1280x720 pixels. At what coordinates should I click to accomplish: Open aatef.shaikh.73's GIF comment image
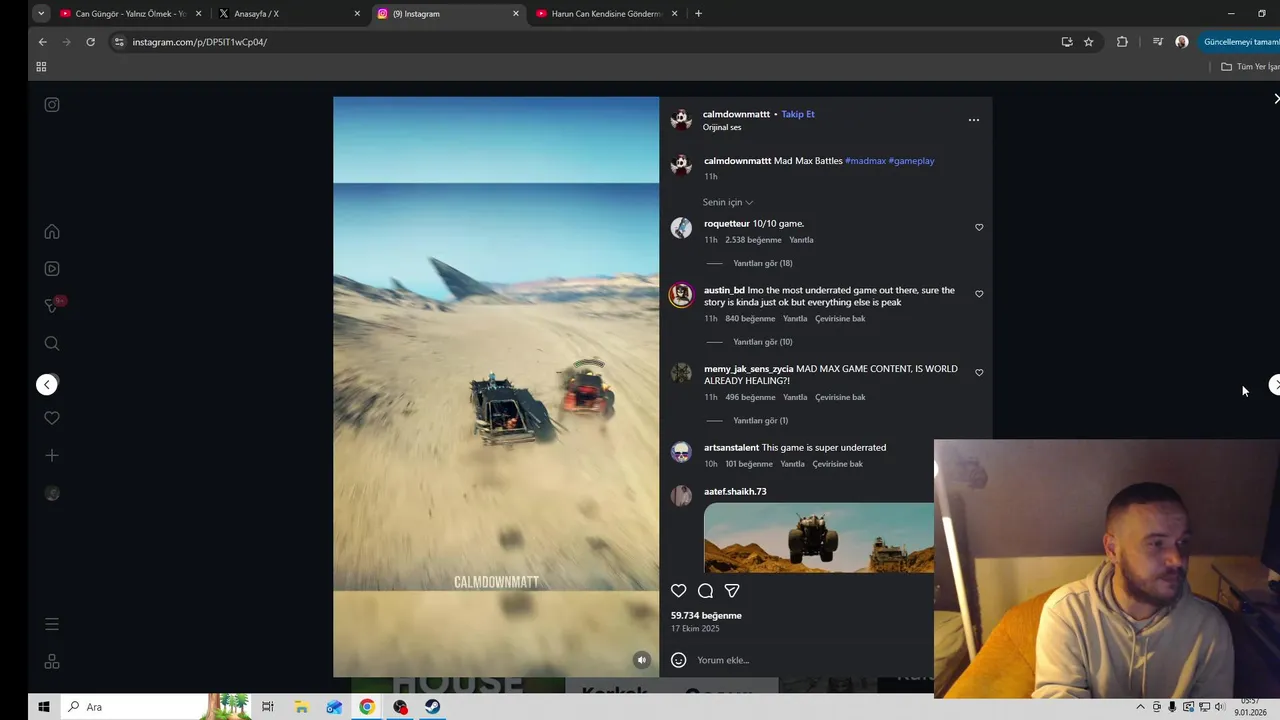click(x=819, y=538)
